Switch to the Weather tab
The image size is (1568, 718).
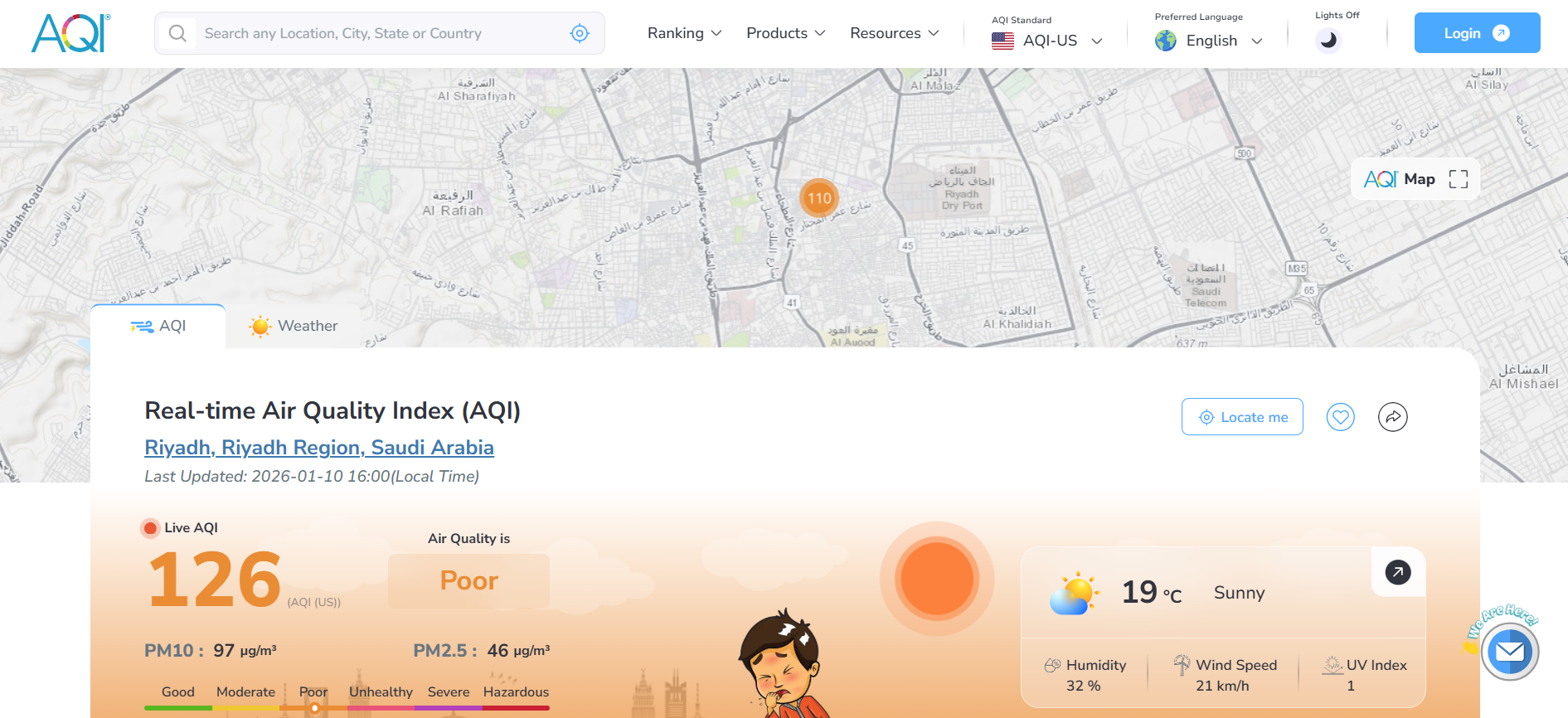click(294, 326)
